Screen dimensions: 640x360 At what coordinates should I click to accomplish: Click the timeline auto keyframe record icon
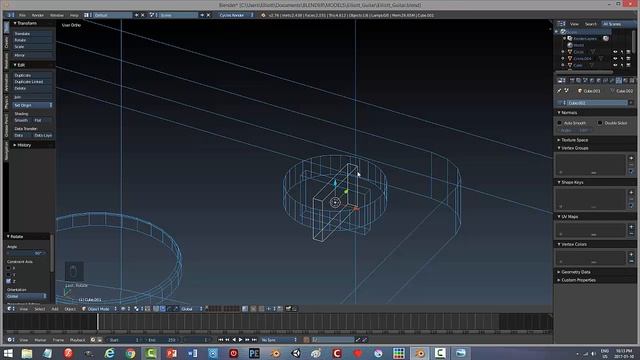tap(307, 340)
